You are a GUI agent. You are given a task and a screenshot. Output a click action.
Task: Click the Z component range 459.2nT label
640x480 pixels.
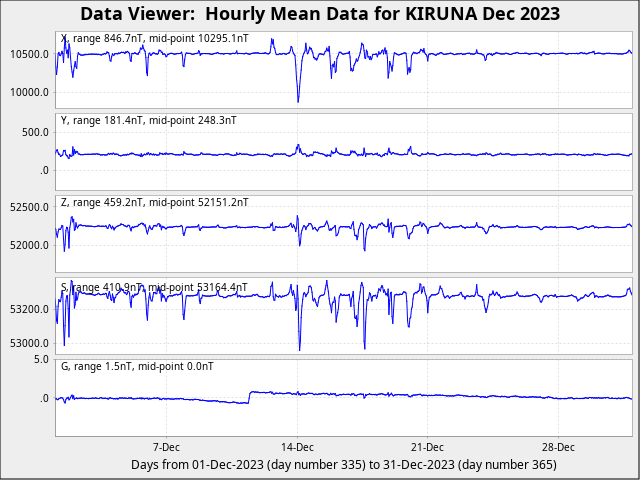(x=154, y=202)
